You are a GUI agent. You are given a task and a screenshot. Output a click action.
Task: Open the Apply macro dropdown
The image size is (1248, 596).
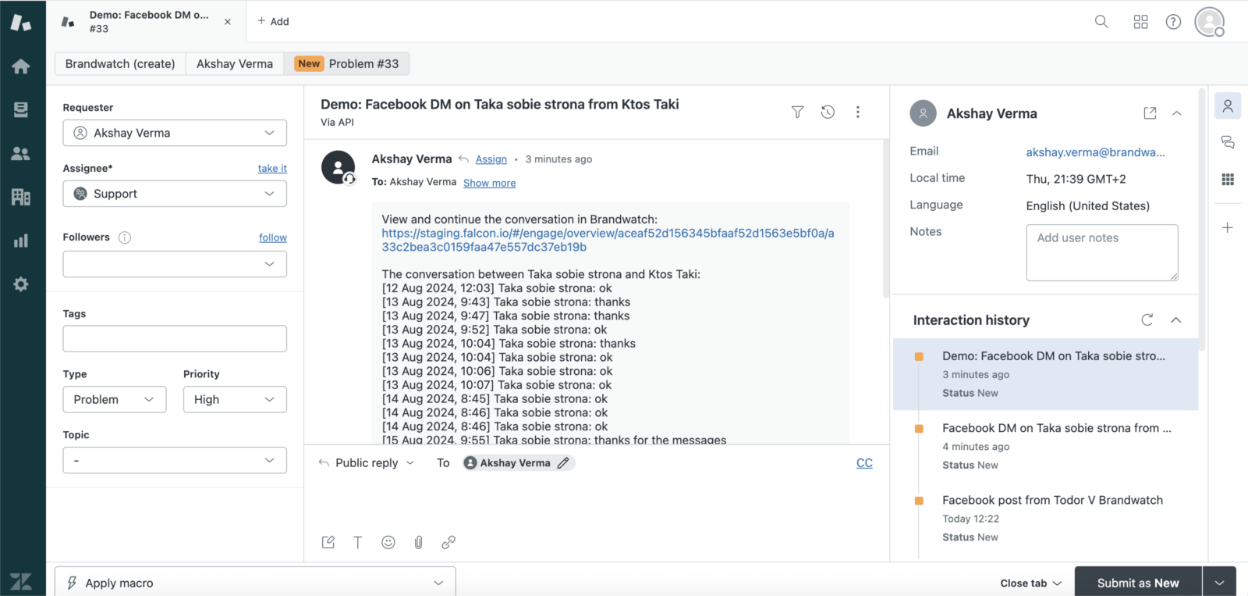(x=255, y=583)
